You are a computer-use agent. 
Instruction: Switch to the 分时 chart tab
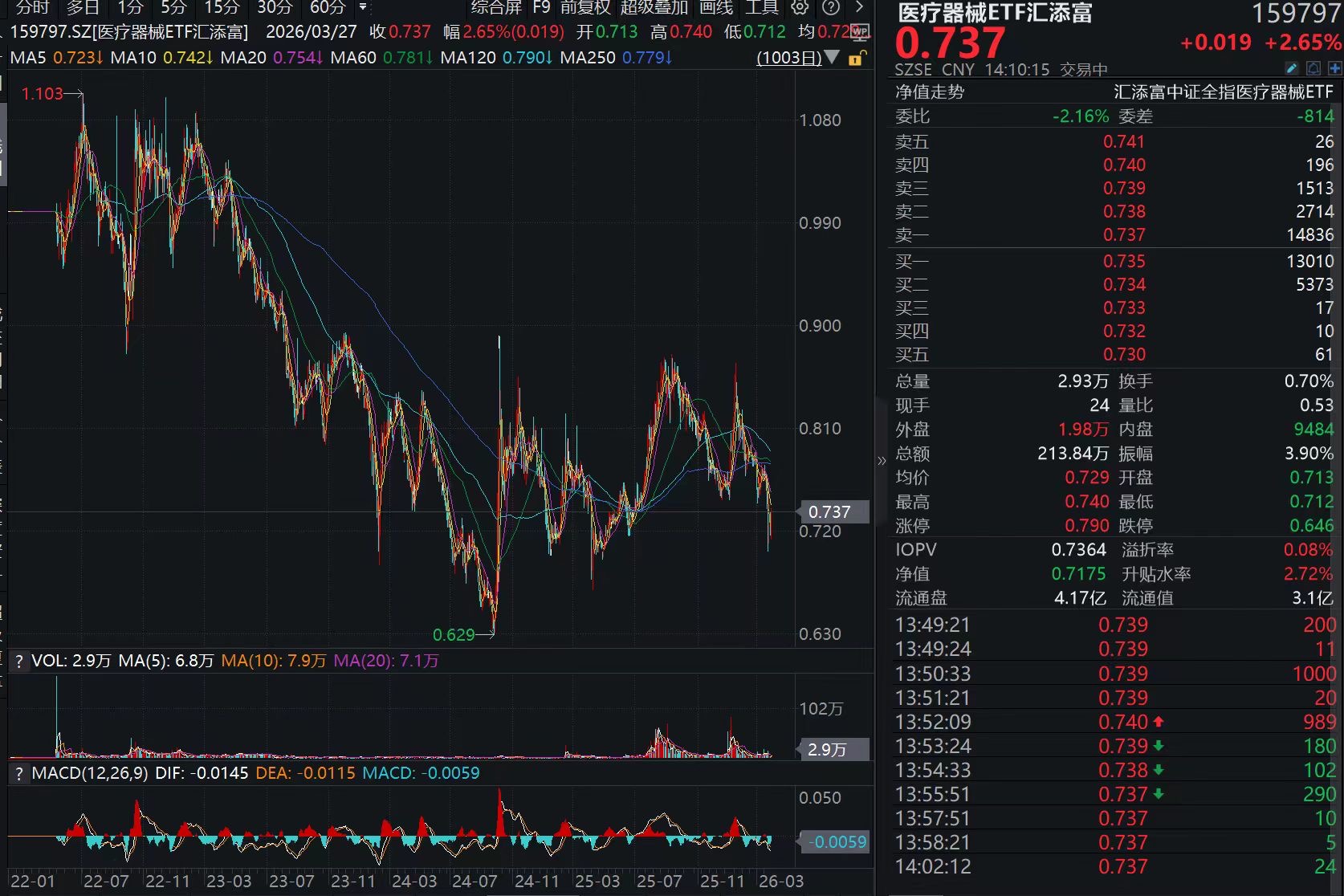click(31, 9)
